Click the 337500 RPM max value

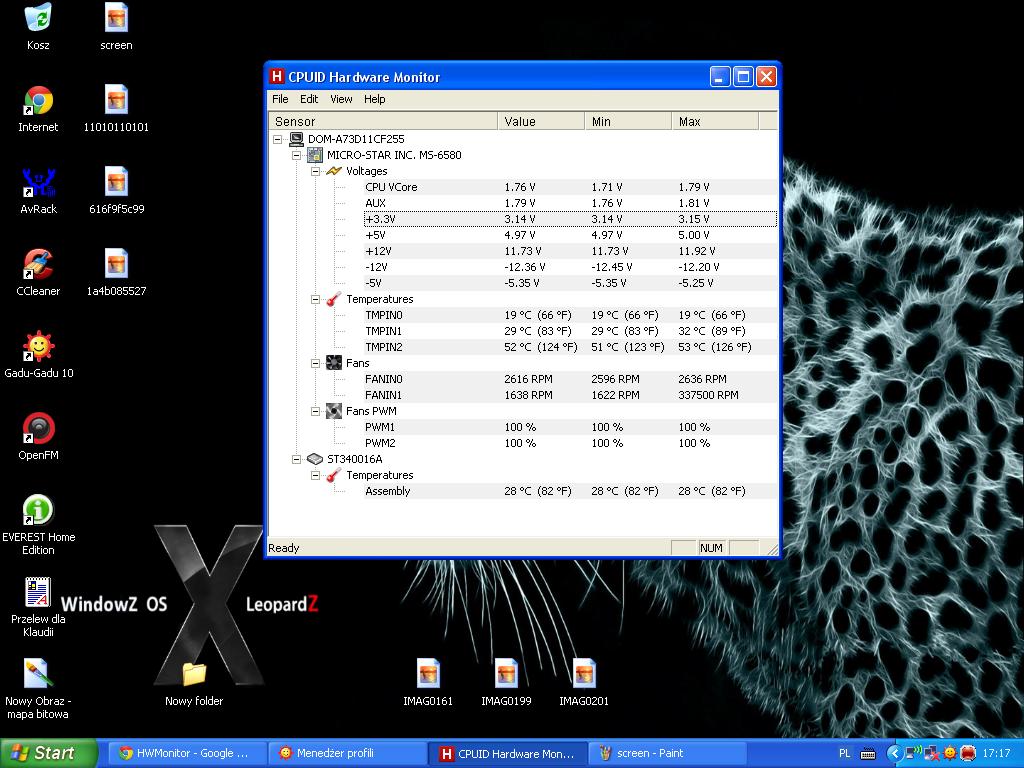point(709,395)
